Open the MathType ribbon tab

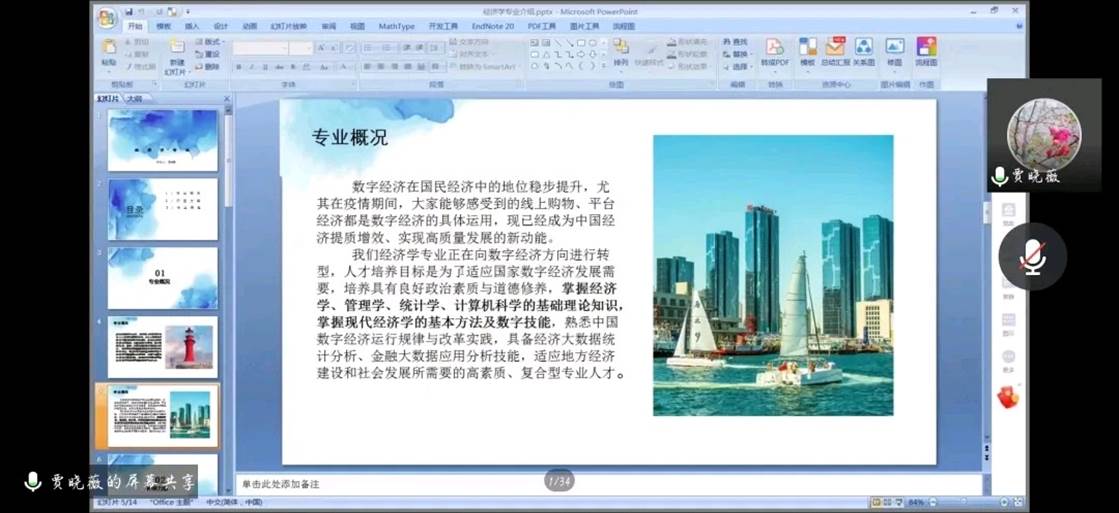click(396, 26)
